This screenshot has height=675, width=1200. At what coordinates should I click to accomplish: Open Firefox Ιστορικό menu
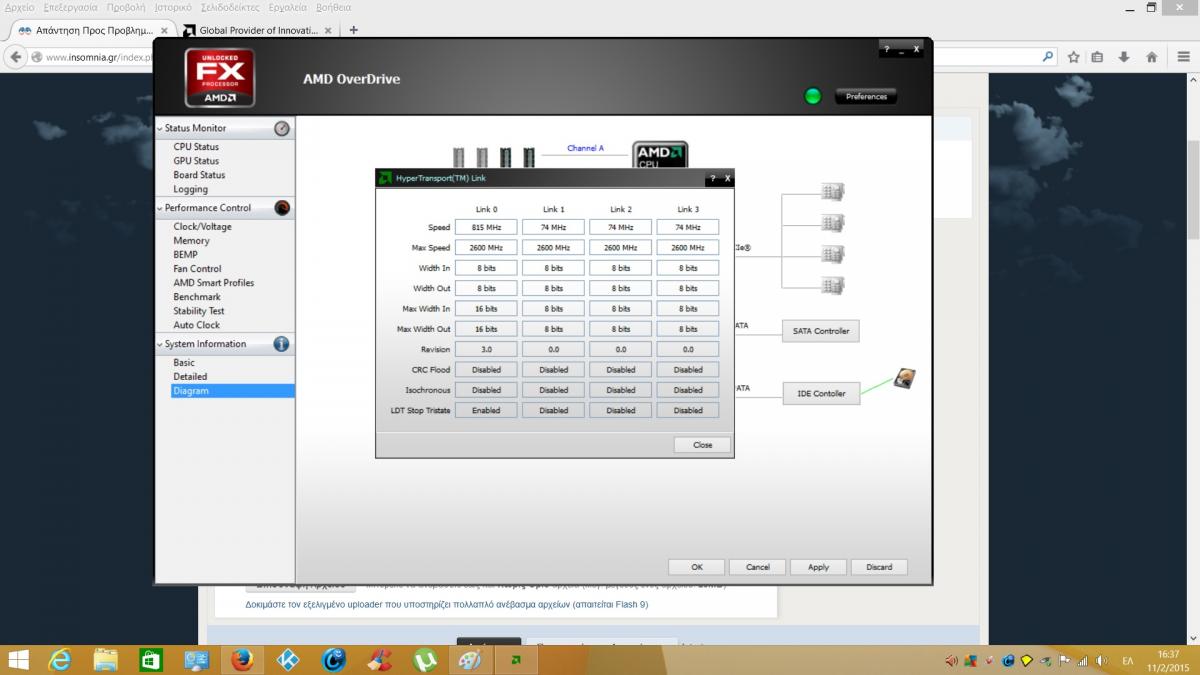pos(173,7)
